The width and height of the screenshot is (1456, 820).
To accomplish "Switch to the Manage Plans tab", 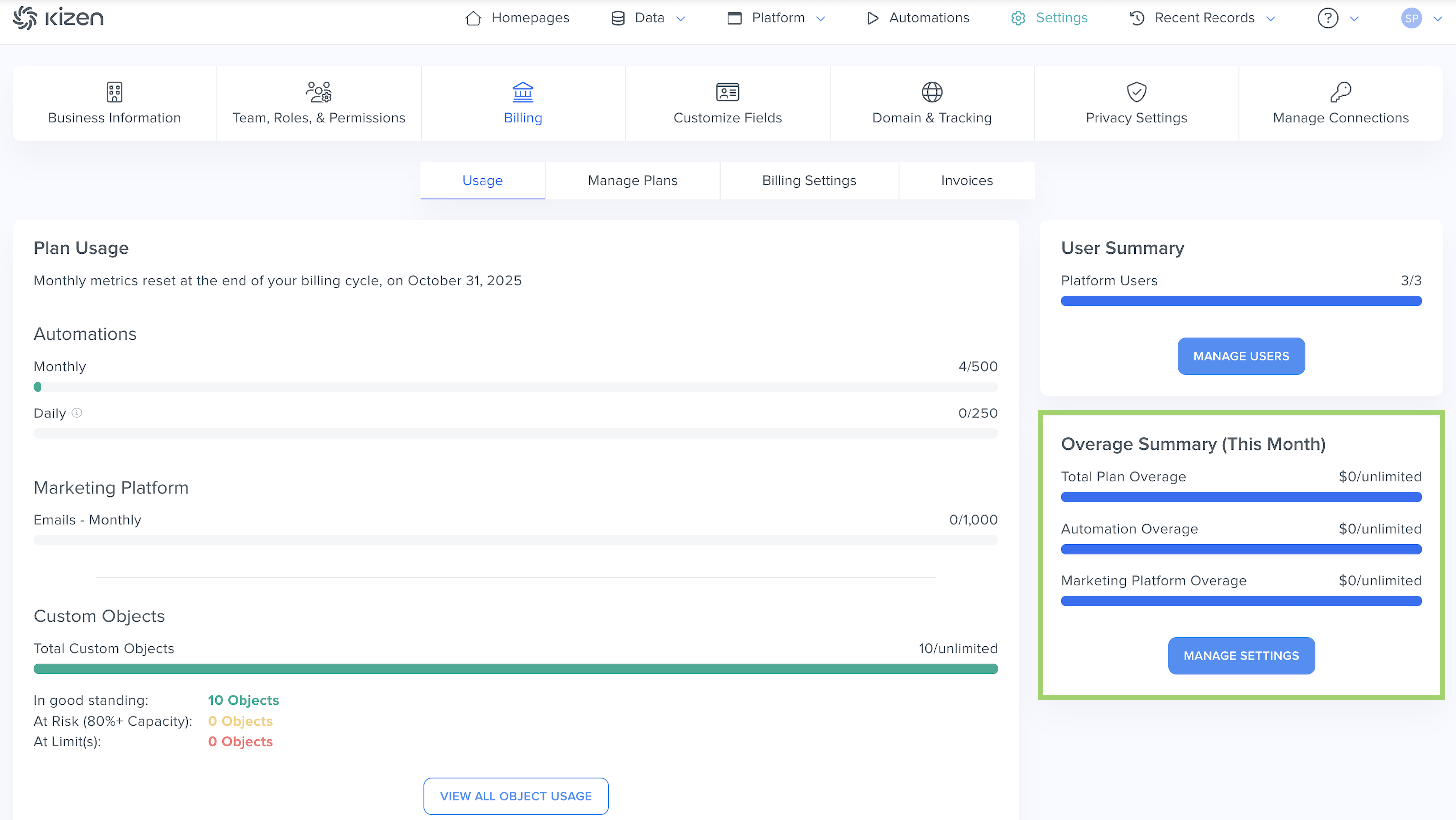I will click(x=632, y=180).
